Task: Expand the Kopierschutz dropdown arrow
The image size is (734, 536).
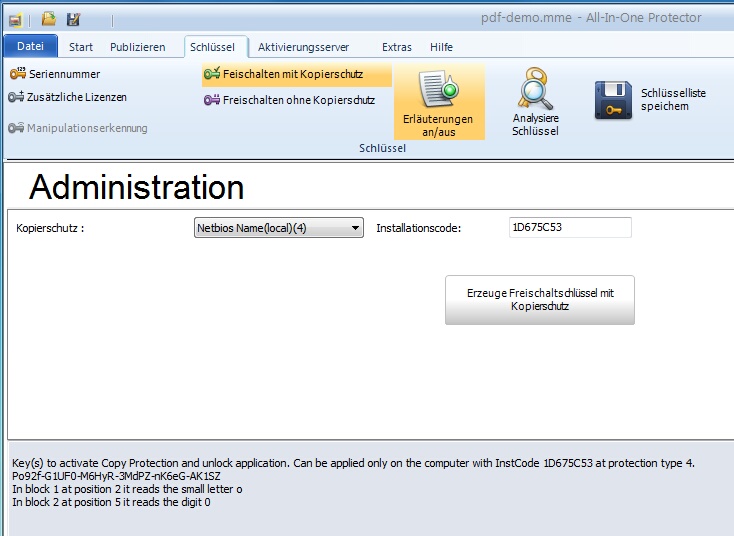Action: pyautogui.click(x=356, y=228)
